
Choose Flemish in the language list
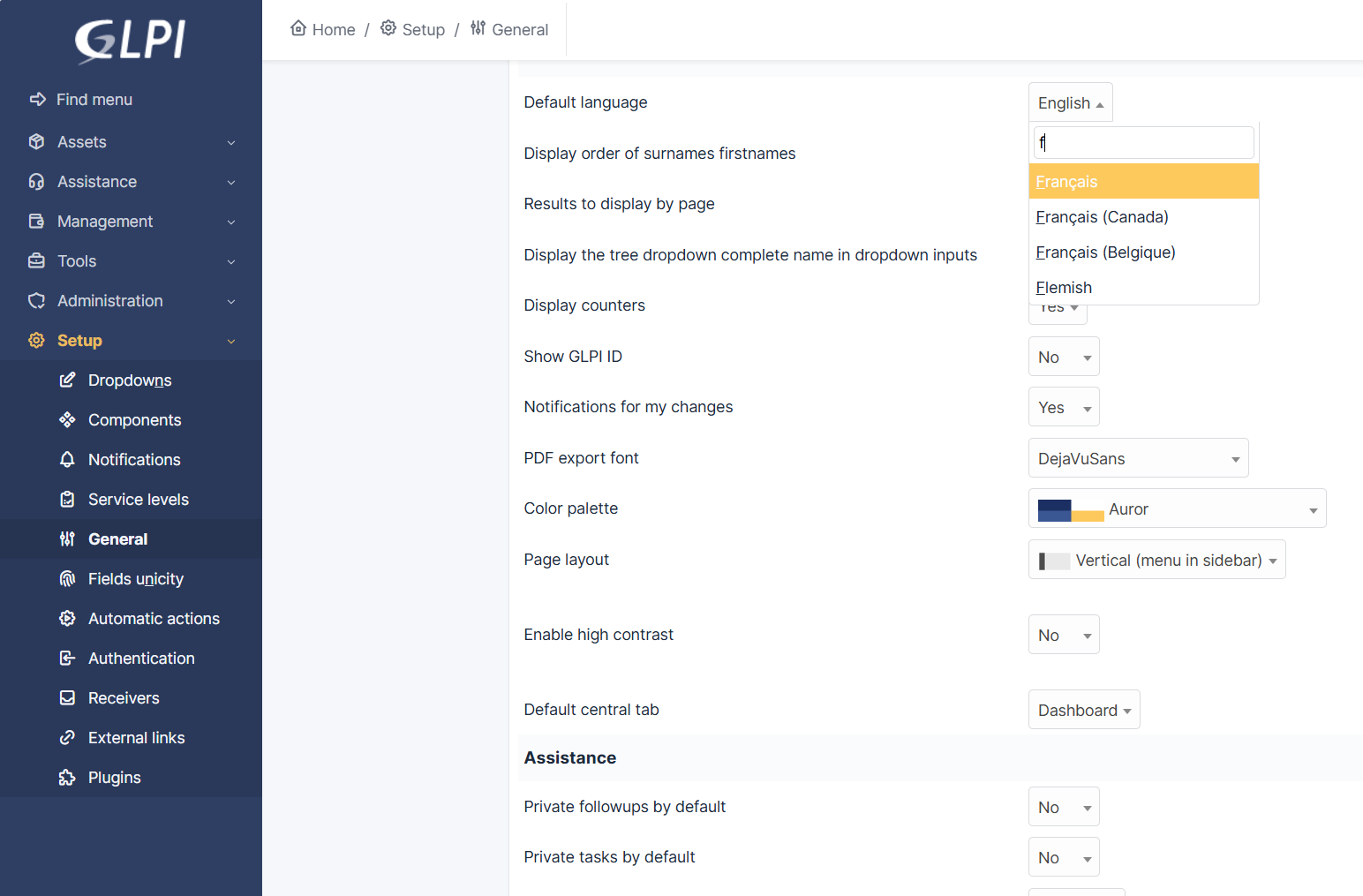coord(1064,288)
